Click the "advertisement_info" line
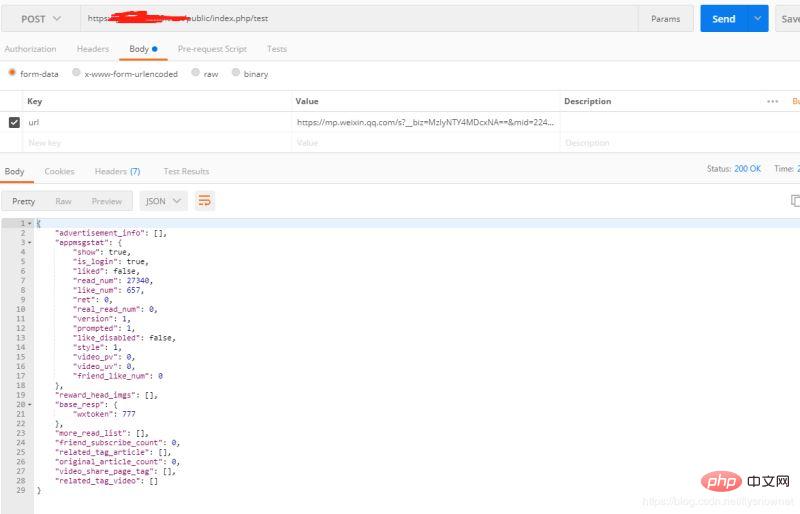Image resolution: width=800 pixels, height=514 pixels. 111,233
